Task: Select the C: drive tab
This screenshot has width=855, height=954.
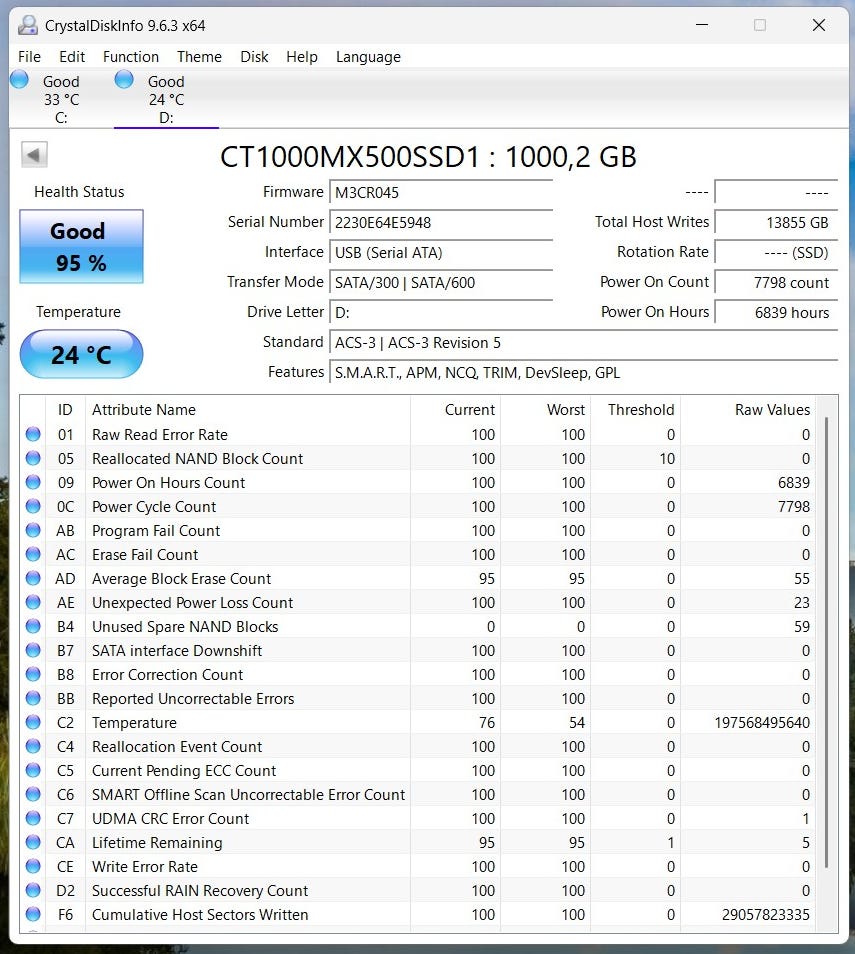Action: tap(61, 99)
